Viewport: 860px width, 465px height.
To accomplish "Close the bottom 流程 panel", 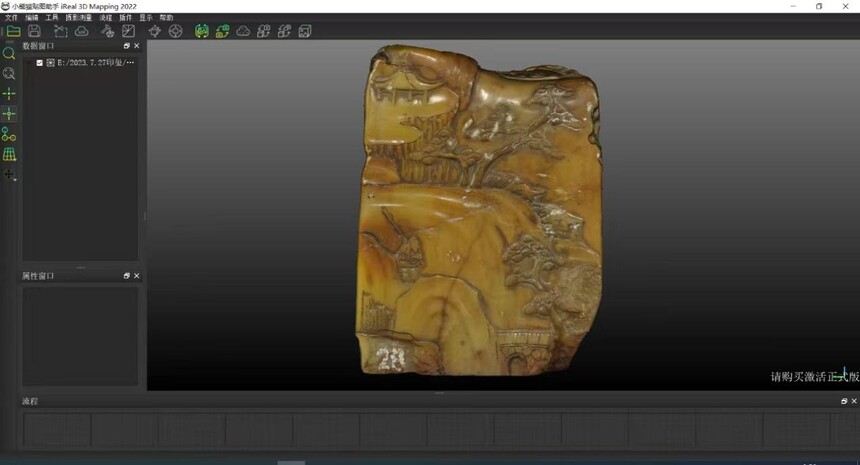I will point(854,401).
